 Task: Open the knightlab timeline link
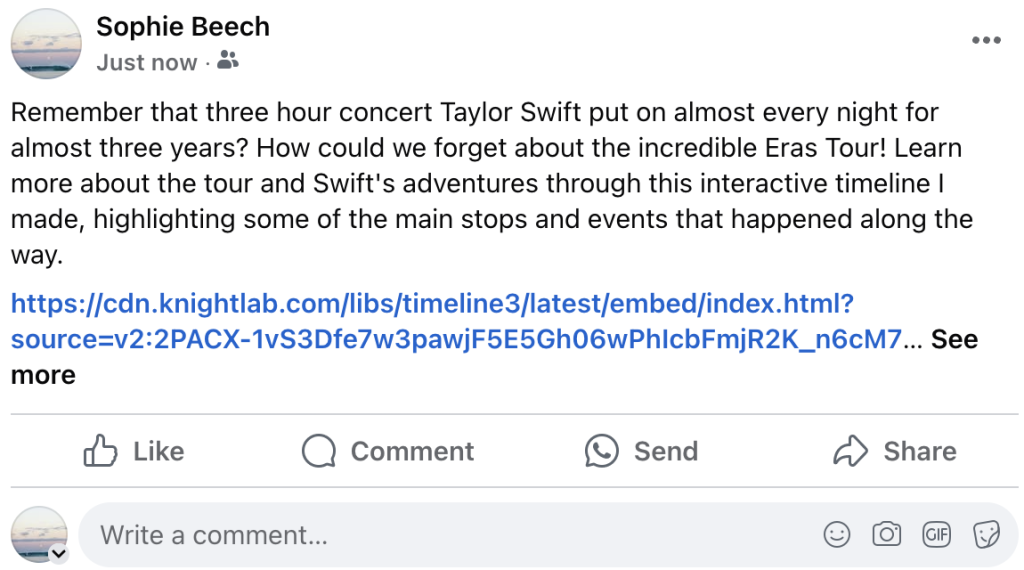430,303
